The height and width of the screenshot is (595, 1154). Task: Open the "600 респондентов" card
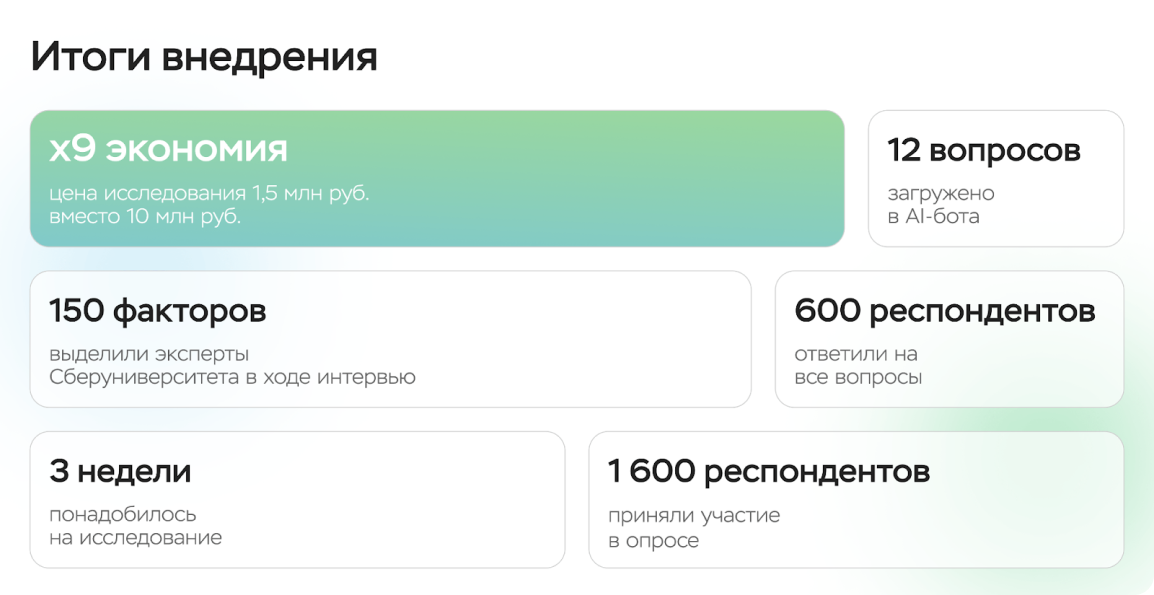(949, 339)
